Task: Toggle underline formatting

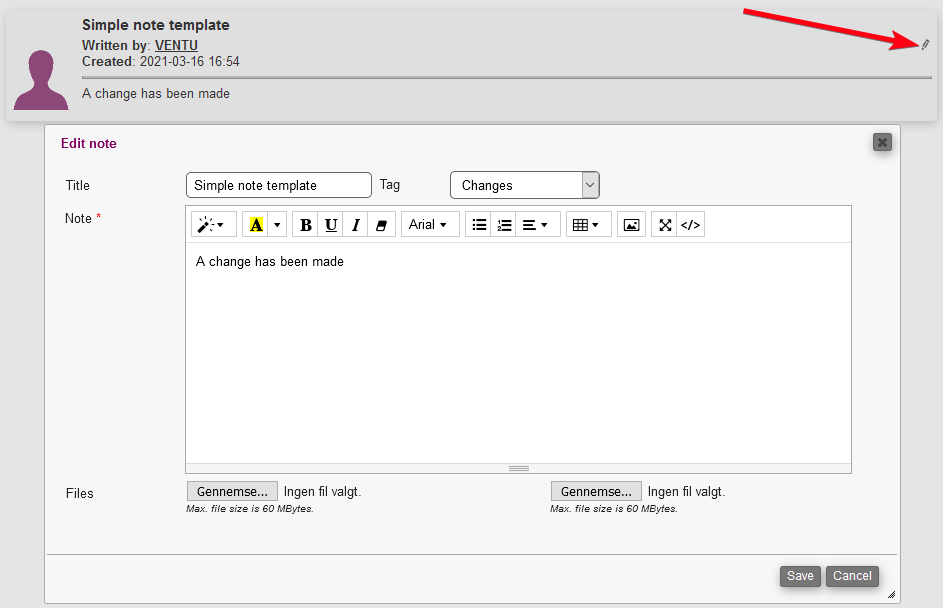Action: coord(331,225)
